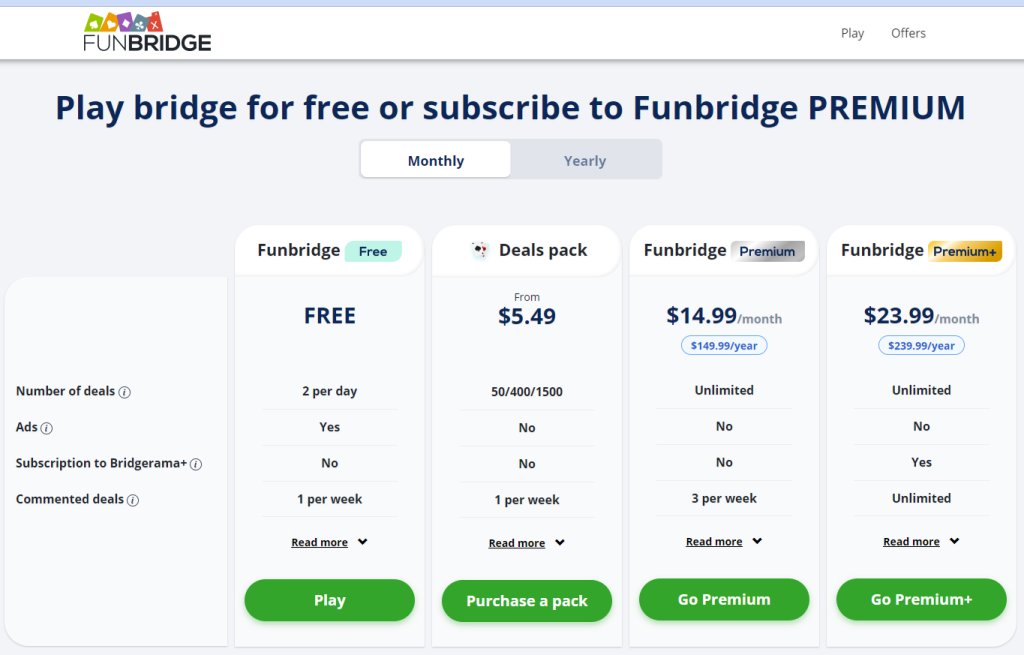Open the Play menu item
This screenshot has width=1024, height=655.
(852, 33)
